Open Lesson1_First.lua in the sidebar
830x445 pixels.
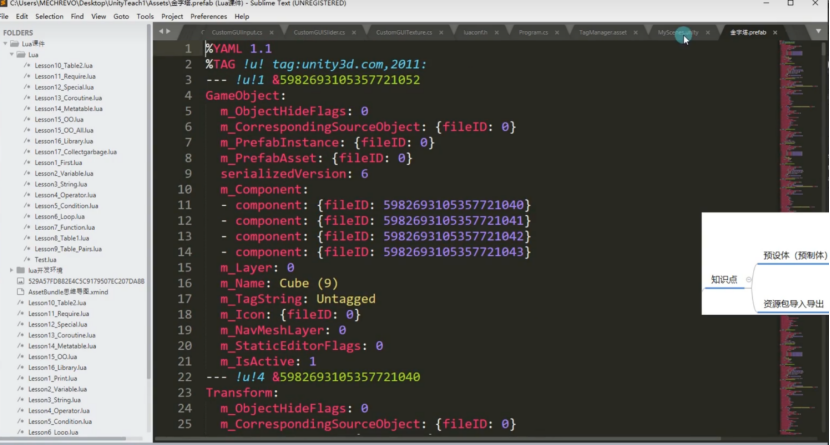coord(58,163)
